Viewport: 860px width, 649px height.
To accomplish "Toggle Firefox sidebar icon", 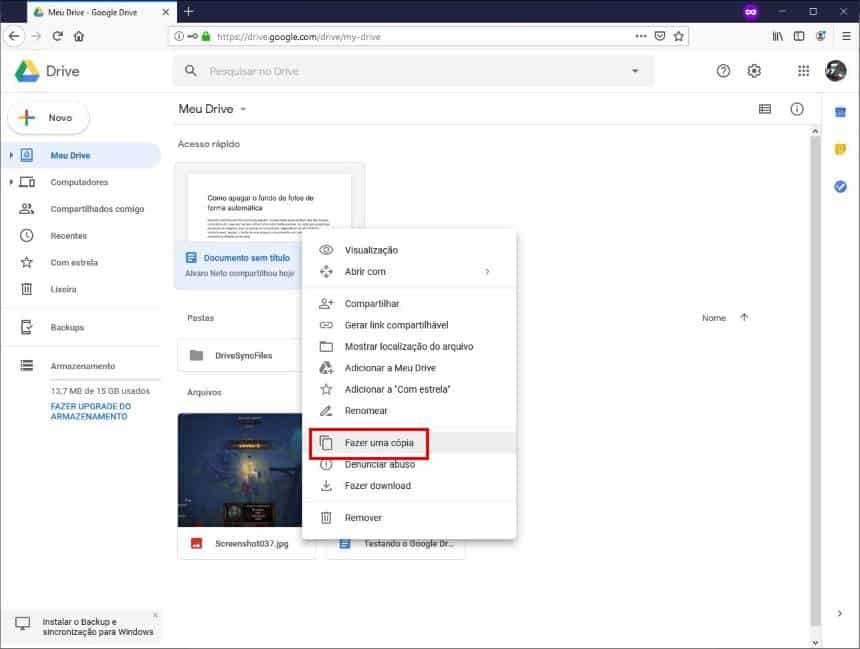I will [799, 36].
